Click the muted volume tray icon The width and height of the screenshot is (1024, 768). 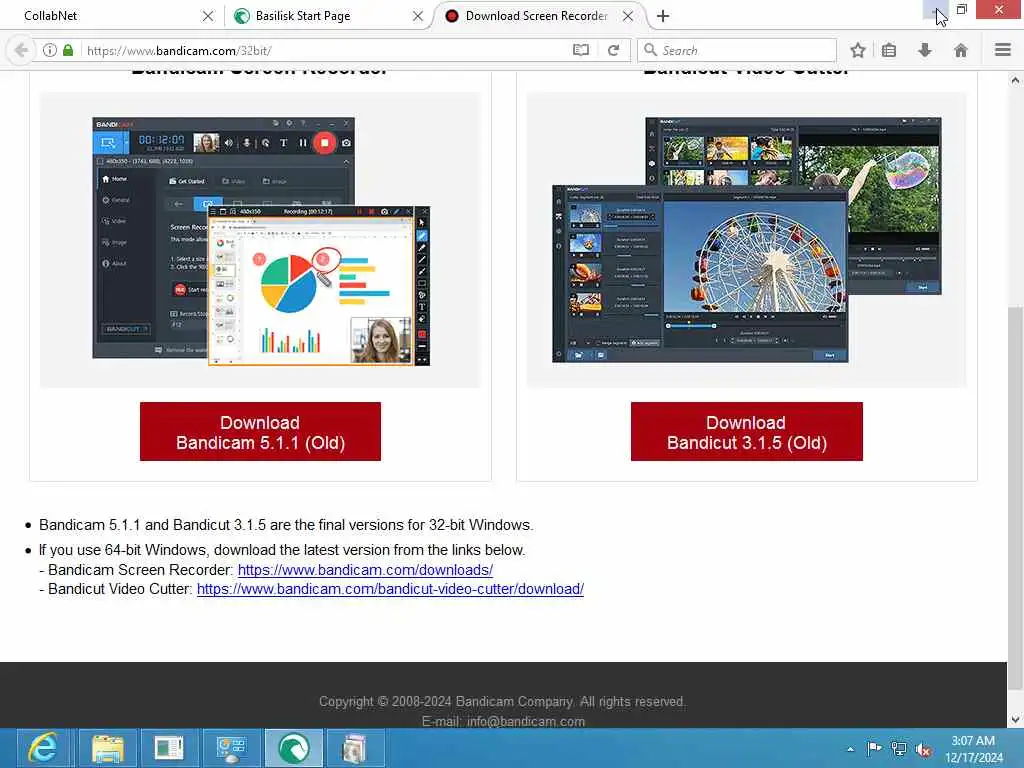click(x=923, y=750)
